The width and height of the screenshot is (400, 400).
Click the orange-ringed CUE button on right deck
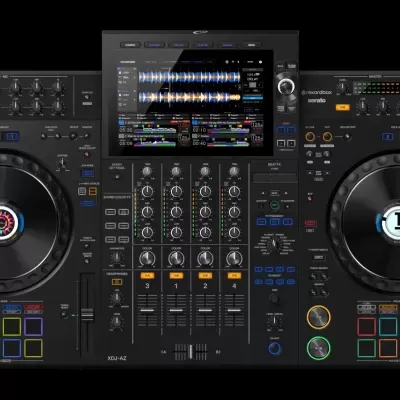[x=319, y=317]
